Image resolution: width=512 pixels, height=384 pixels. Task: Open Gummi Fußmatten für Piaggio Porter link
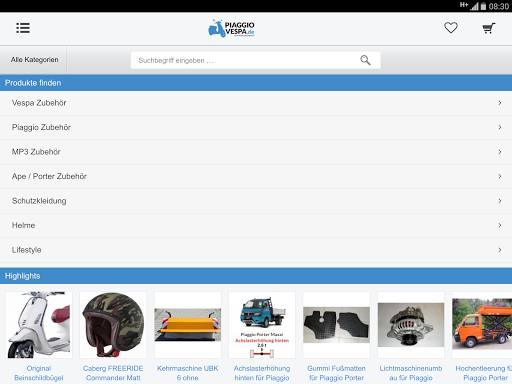[336, 373]
